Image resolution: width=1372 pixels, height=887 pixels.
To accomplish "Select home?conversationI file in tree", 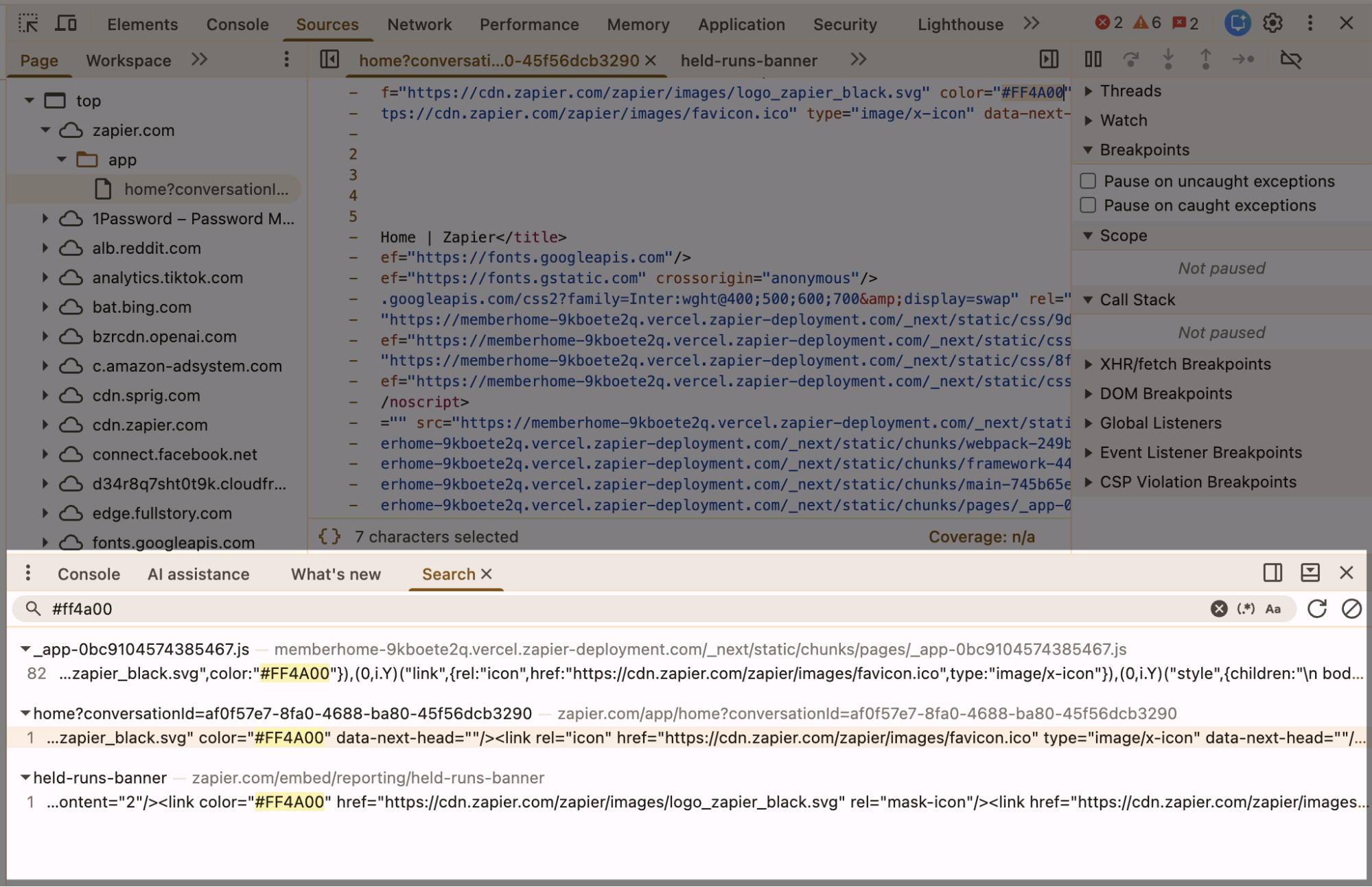I will click(x=206, y=189).
